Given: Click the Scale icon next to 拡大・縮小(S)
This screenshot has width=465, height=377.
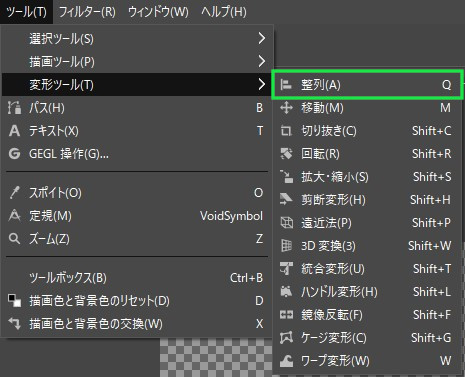Looking at the screenshot, I should 286,177.
